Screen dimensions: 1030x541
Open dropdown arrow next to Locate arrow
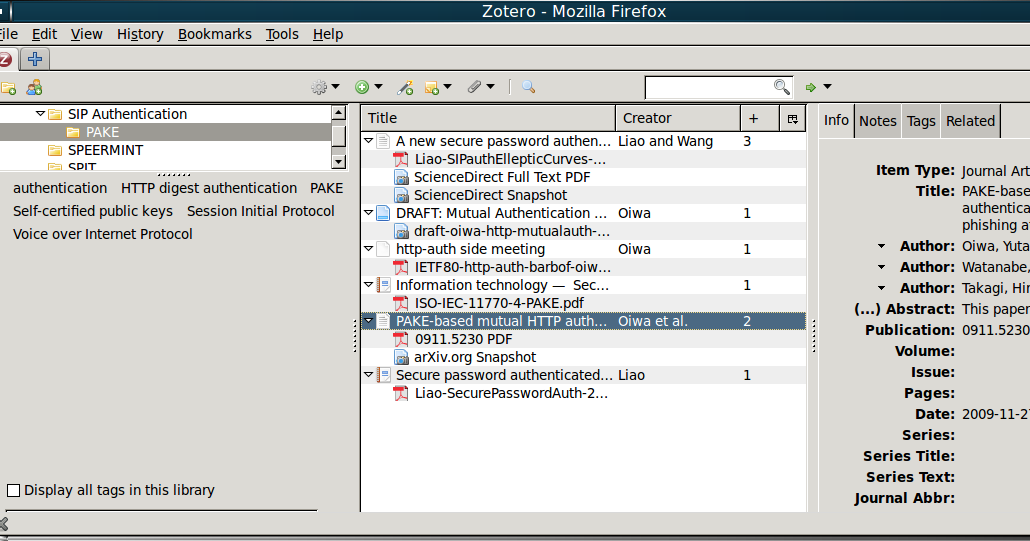pyautogui.click(x=827, y=87)
